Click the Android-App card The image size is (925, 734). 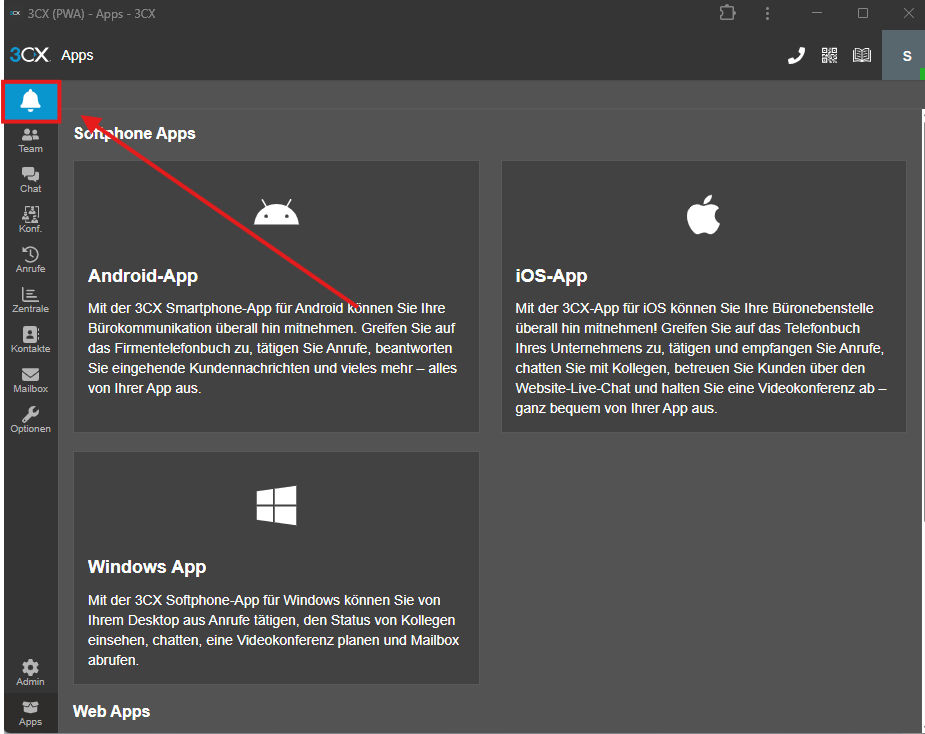(276, 296)
